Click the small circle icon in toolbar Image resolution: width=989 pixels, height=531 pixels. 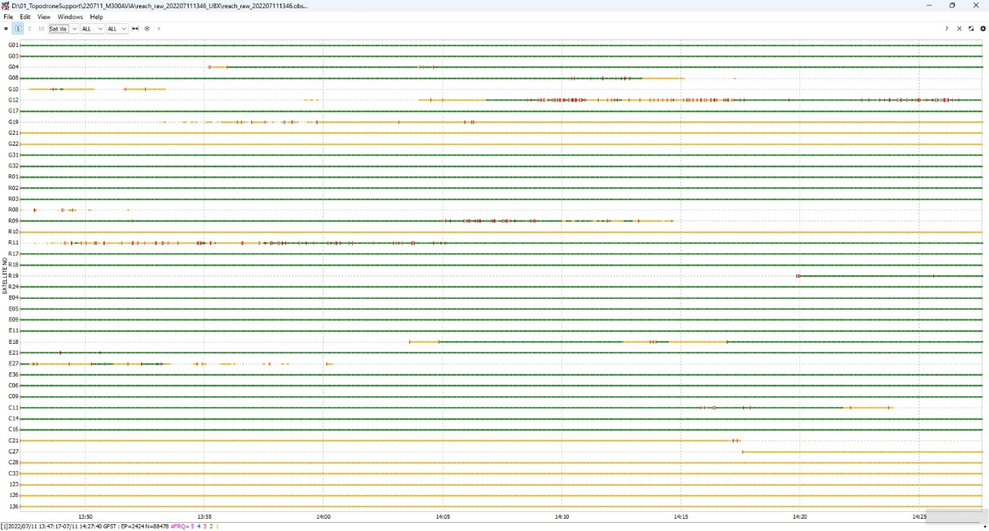(x=158, y=28)
